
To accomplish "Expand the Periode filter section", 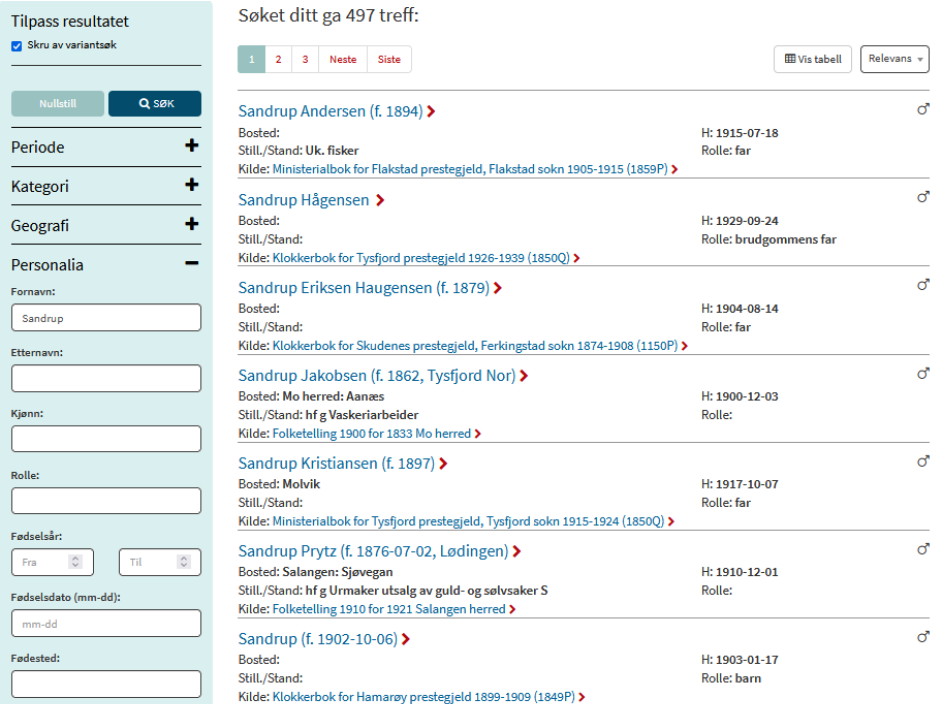I will tap(191, 147).
